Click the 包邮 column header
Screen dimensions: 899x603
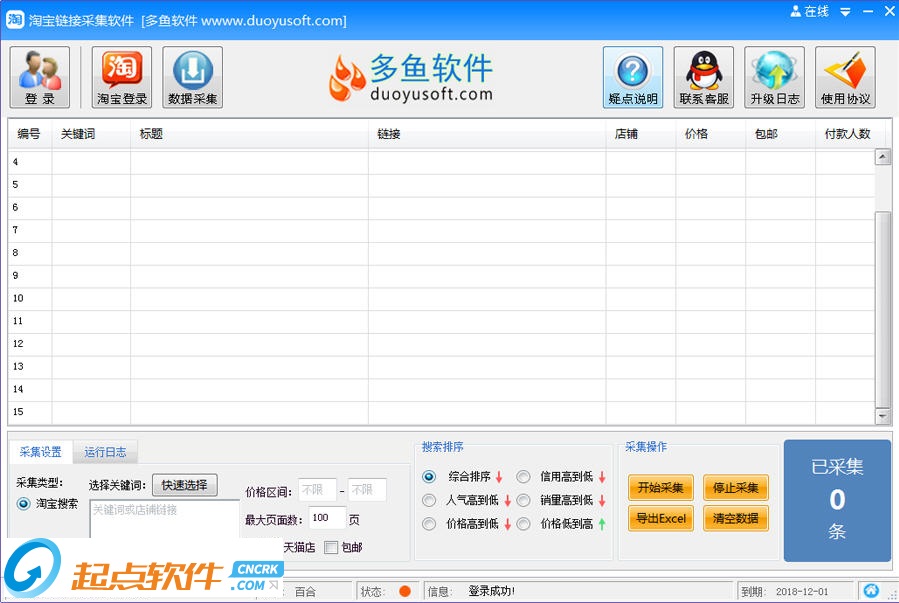coord(781,134)
